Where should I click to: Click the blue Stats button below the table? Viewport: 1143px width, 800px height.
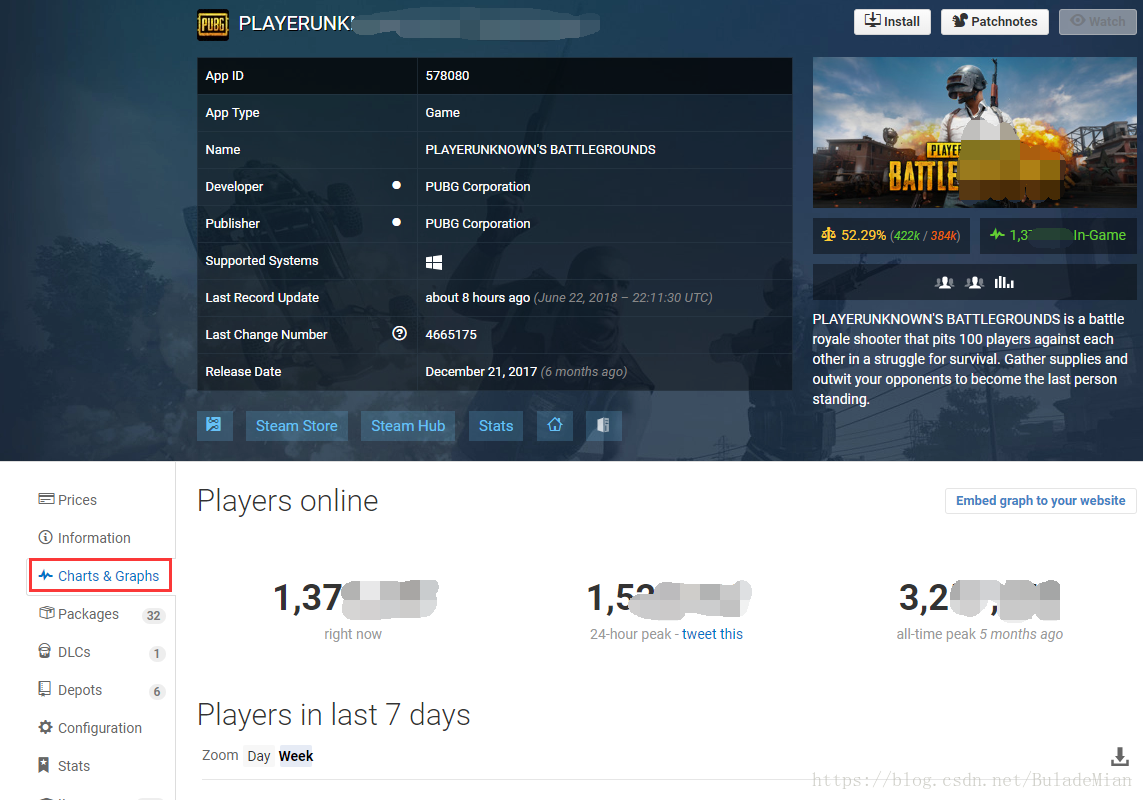click(x=496, y=425)
